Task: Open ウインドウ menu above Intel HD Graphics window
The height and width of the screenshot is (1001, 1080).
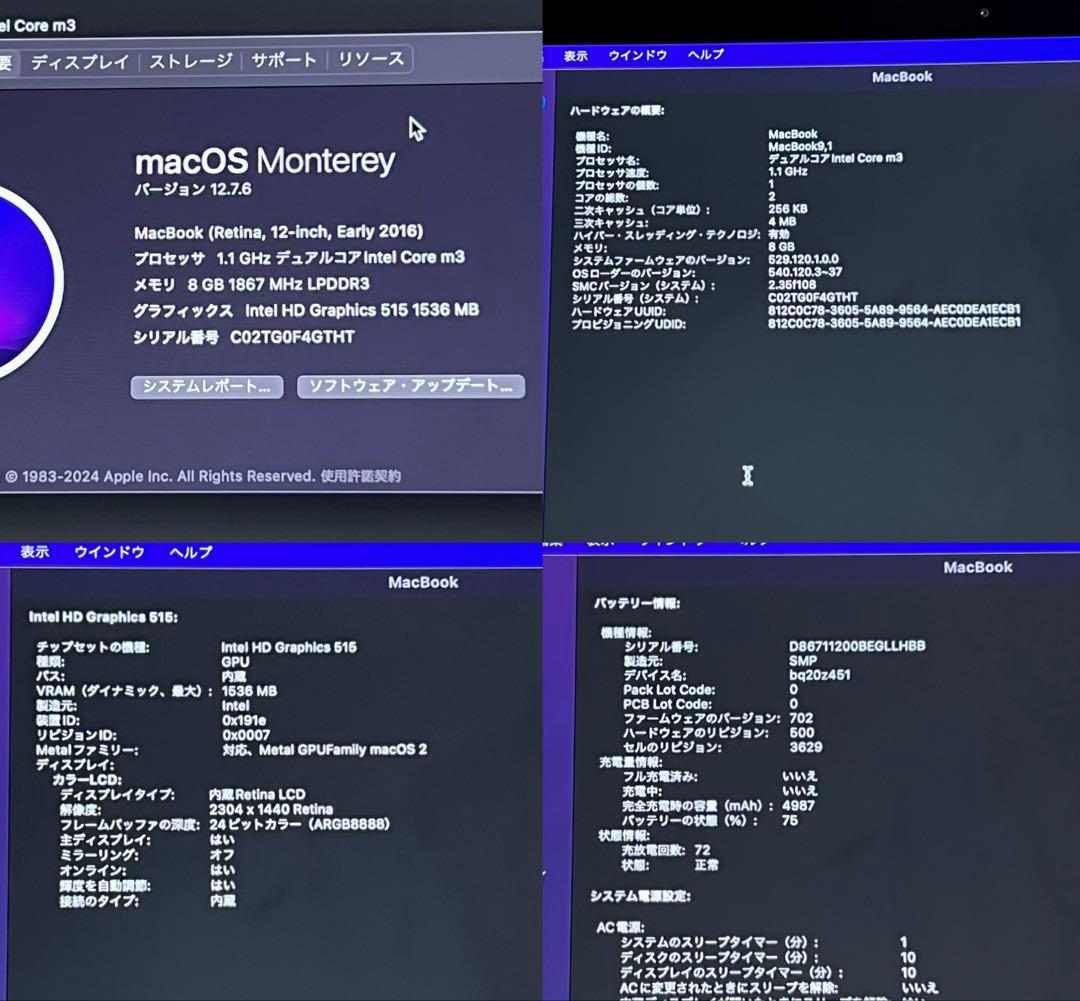Action: 109,552
